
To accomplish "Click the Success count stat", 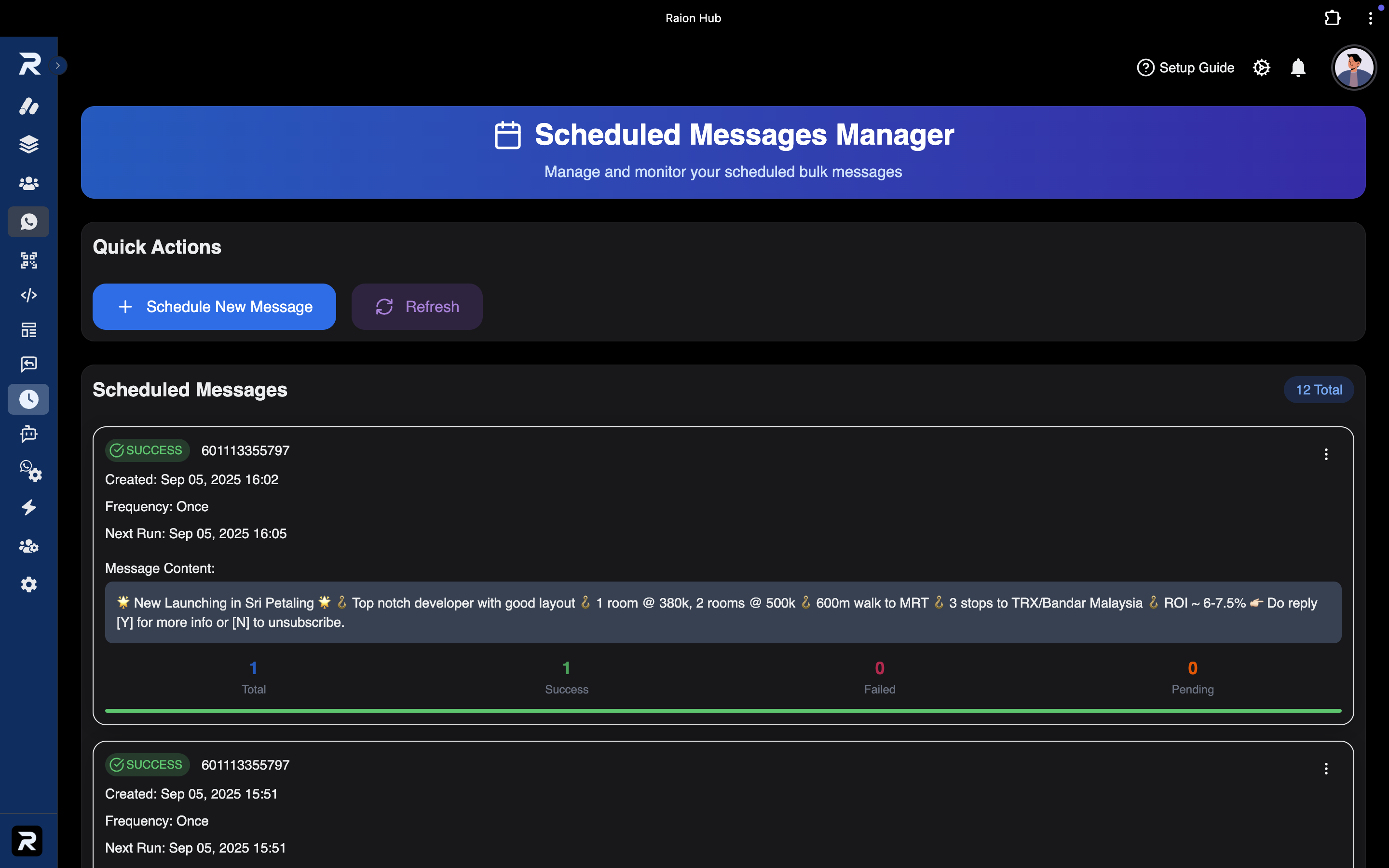I will 567,678.
